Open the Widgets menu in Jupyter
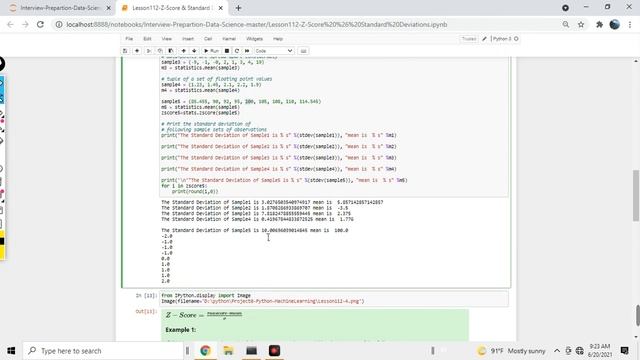This screenshot has height=360, width=640. (x=254, y=39)
